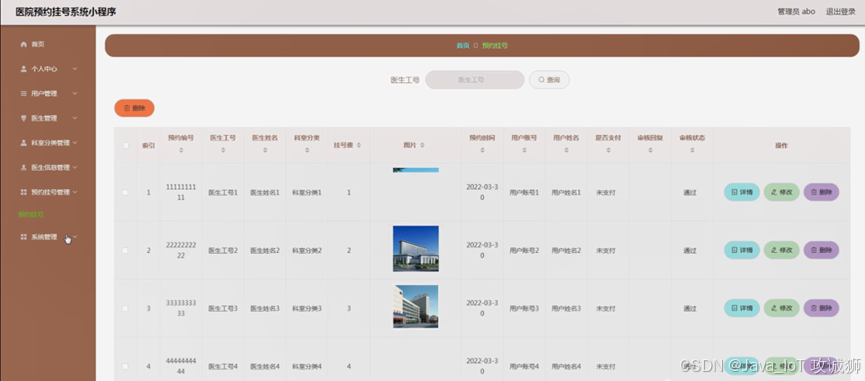Screen dimensions: 865x381
Task: Click the magnifier 查询 search button
Action: tap(549, 80)
